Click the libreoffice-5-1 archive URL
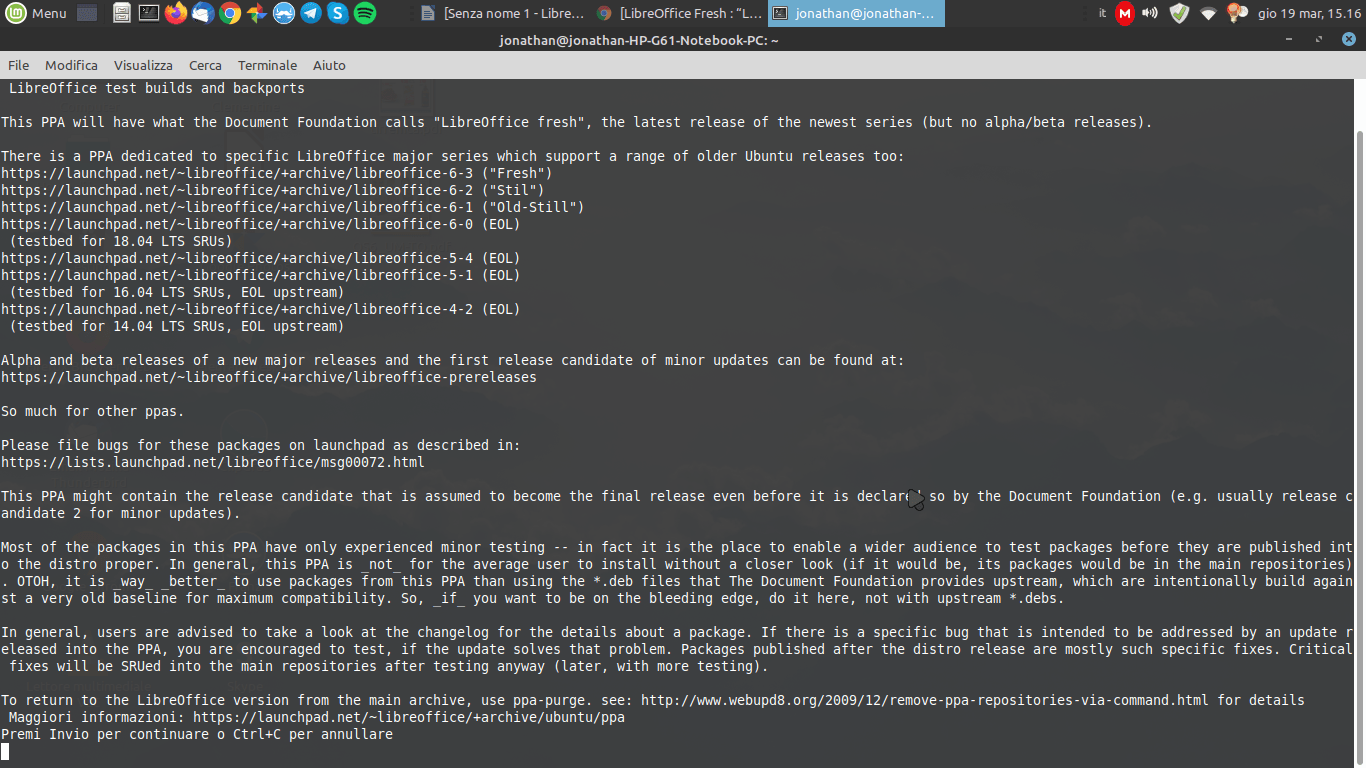This screenshot has height=768, width=1366. pos(236,275)
